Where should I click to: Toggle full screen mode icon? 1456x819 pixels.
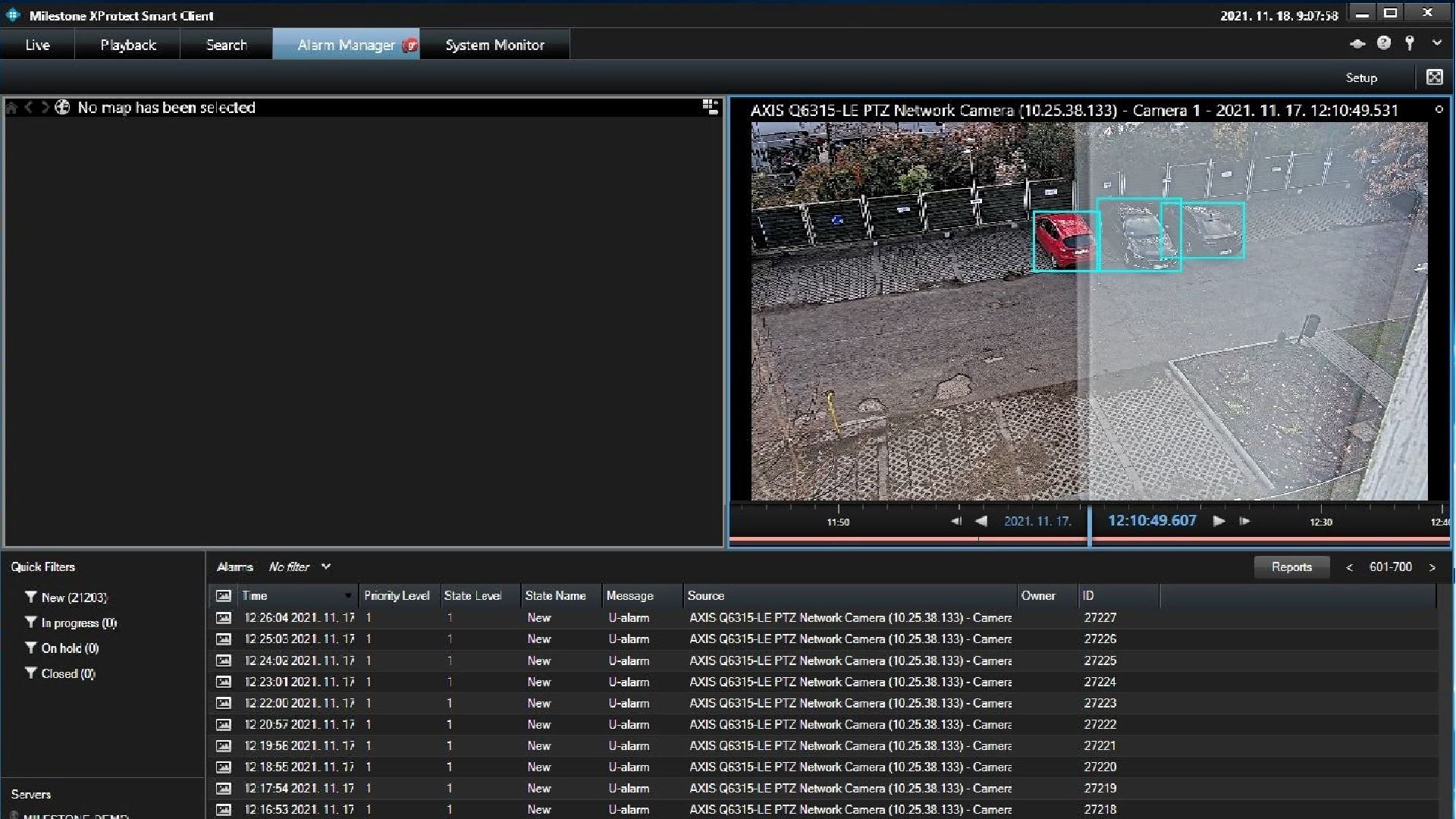click(x=1435, y=77)
